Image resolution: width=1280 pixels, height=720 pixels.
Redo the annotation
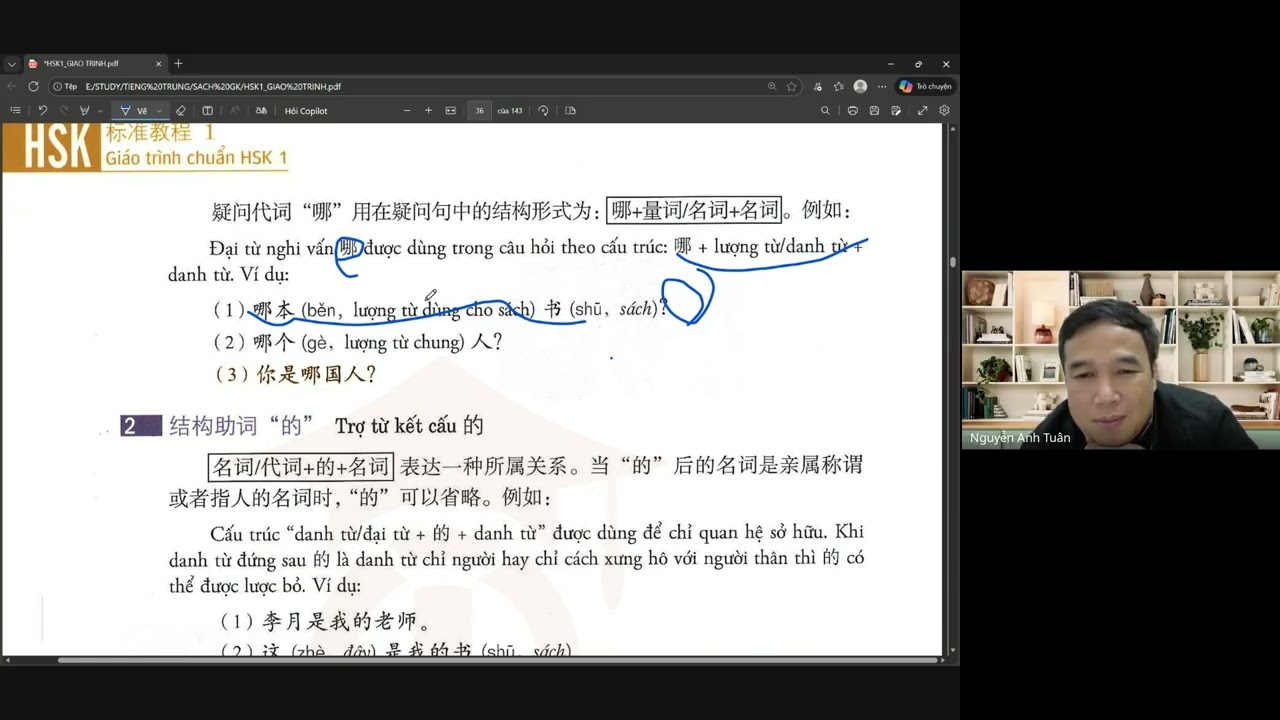pos(64,110)
